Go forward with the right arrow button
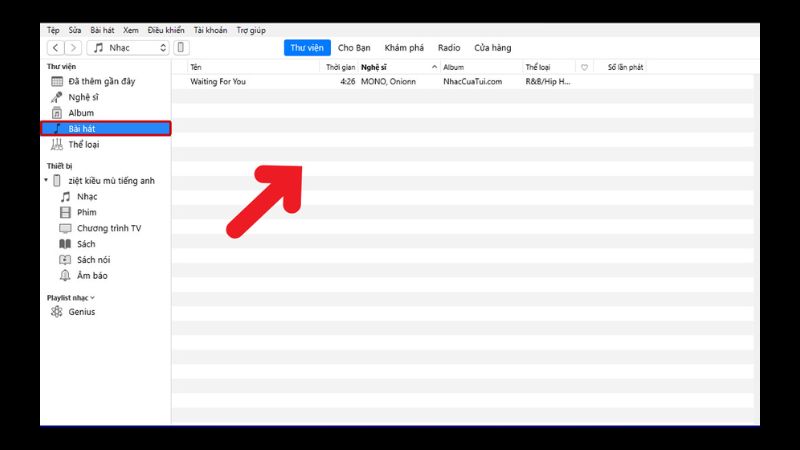800x450 pixels. coord(73,48)
